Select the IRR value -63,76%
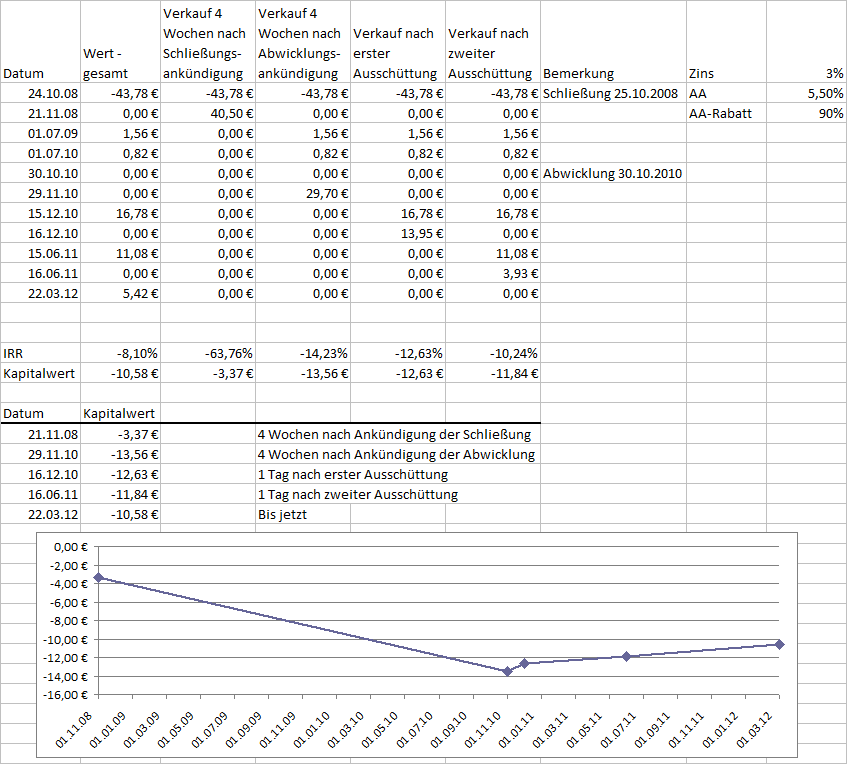The width and height of the screenshot is (847, 764). [208, 353]
